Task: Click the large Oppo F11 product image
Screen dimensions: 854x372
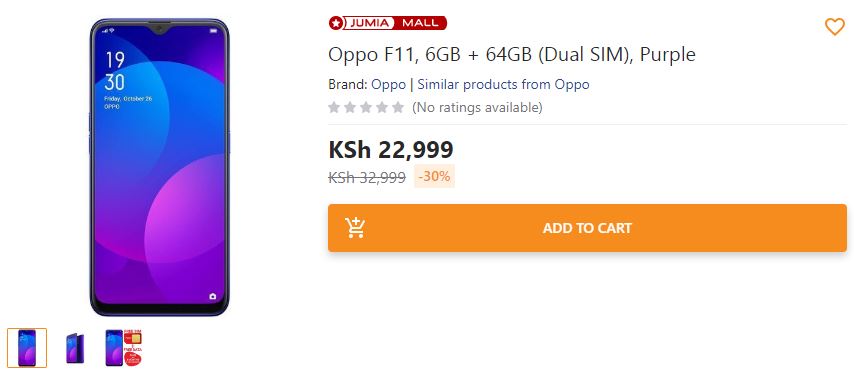Action: click(x=160, y=167)
